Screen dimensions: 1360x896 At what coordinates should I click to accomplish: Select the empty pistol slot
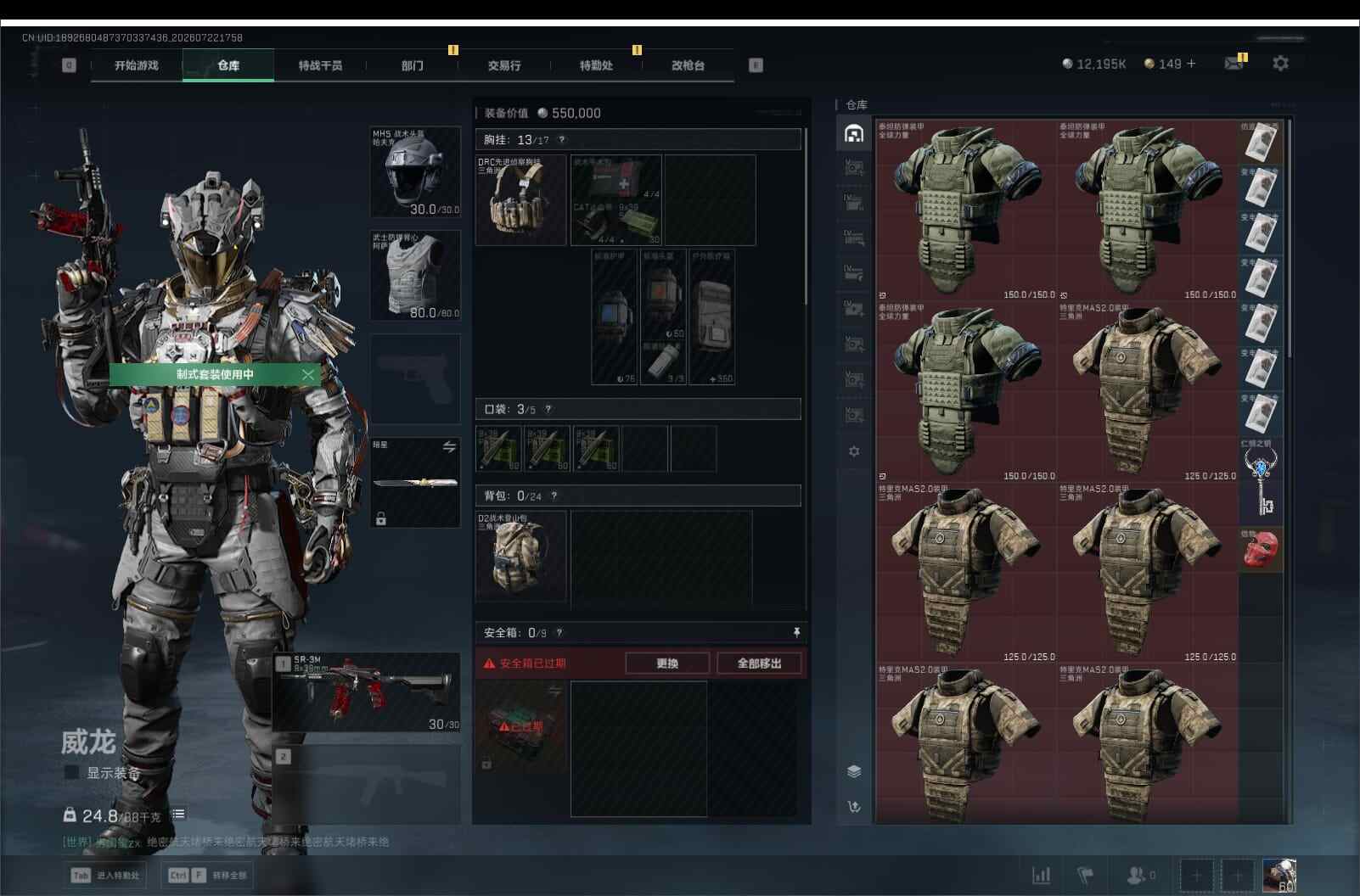(x=416, y=379)
